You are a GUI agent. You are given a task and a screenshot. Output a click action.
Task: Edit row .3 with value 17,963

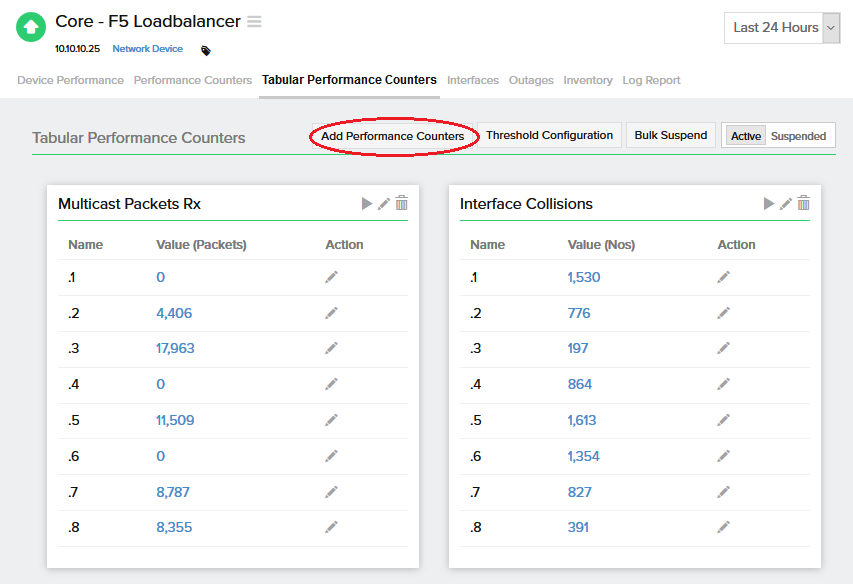331,348
